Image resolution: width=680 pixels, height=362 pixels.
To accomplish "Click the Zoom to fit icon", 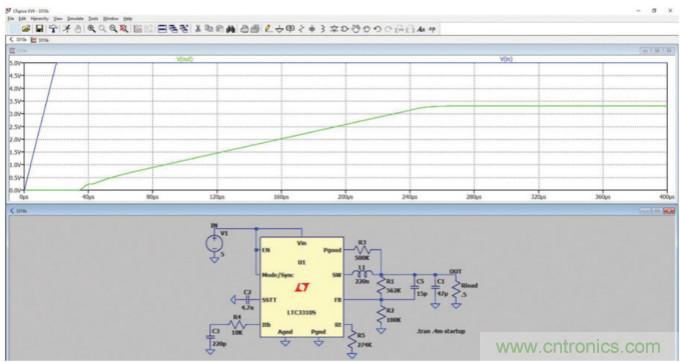I will [124, 29].
